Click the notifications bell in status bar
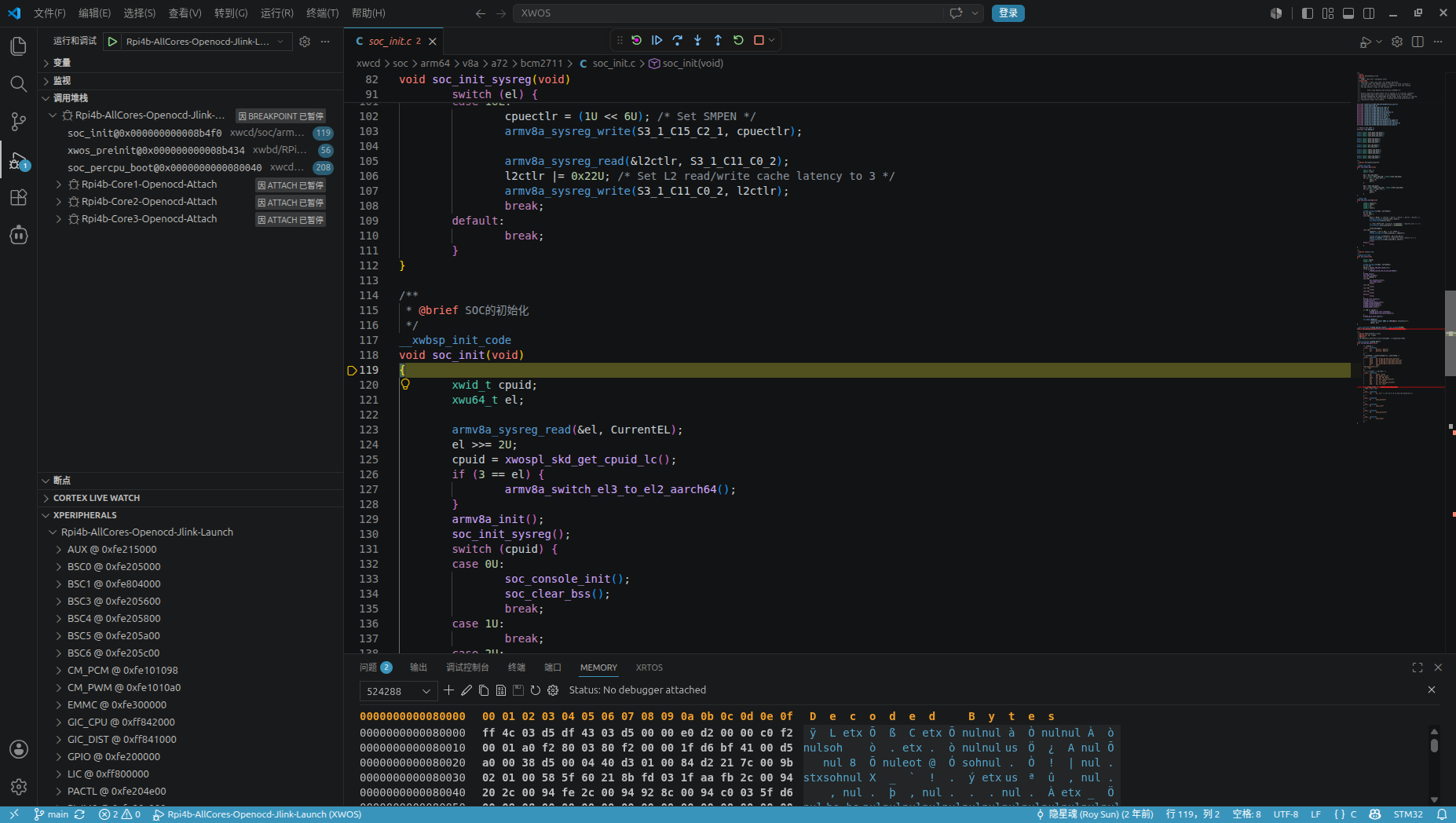The height and width of the screenshot is (823, 1456). click(x=1442, y=814)
